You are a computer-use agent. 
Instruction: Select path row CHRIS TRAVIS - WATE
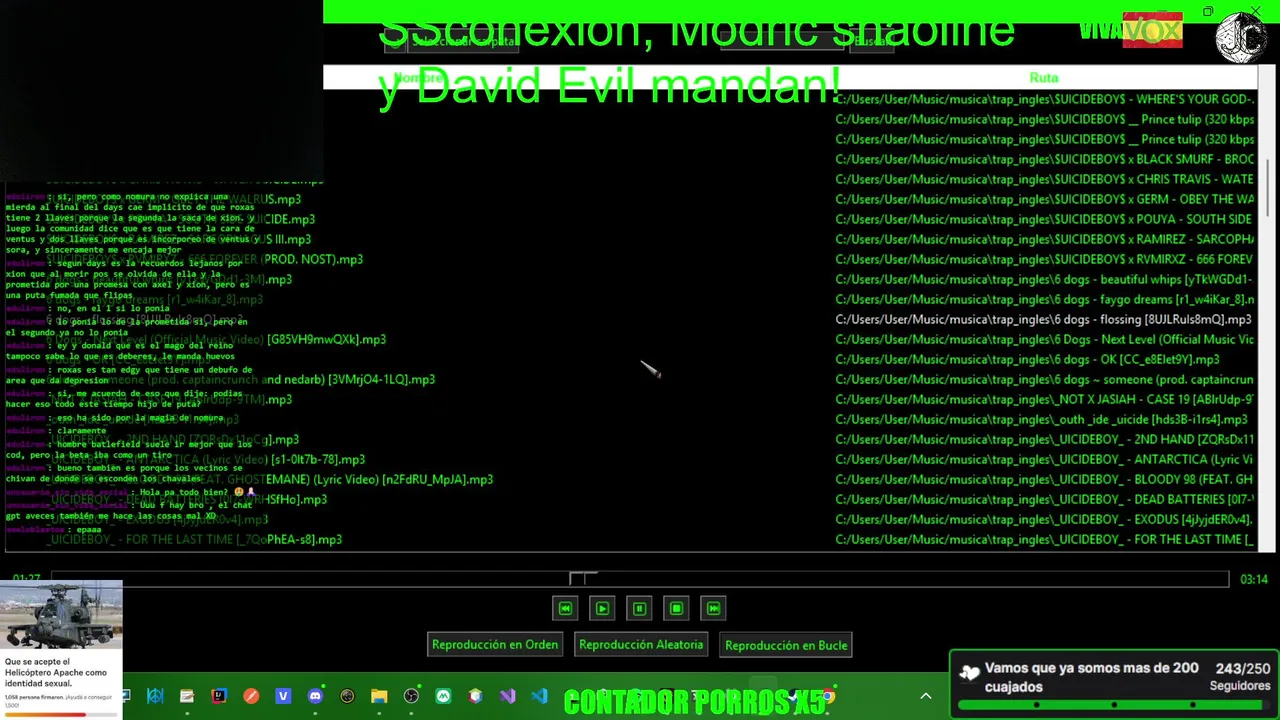[x=1045, y=179]
